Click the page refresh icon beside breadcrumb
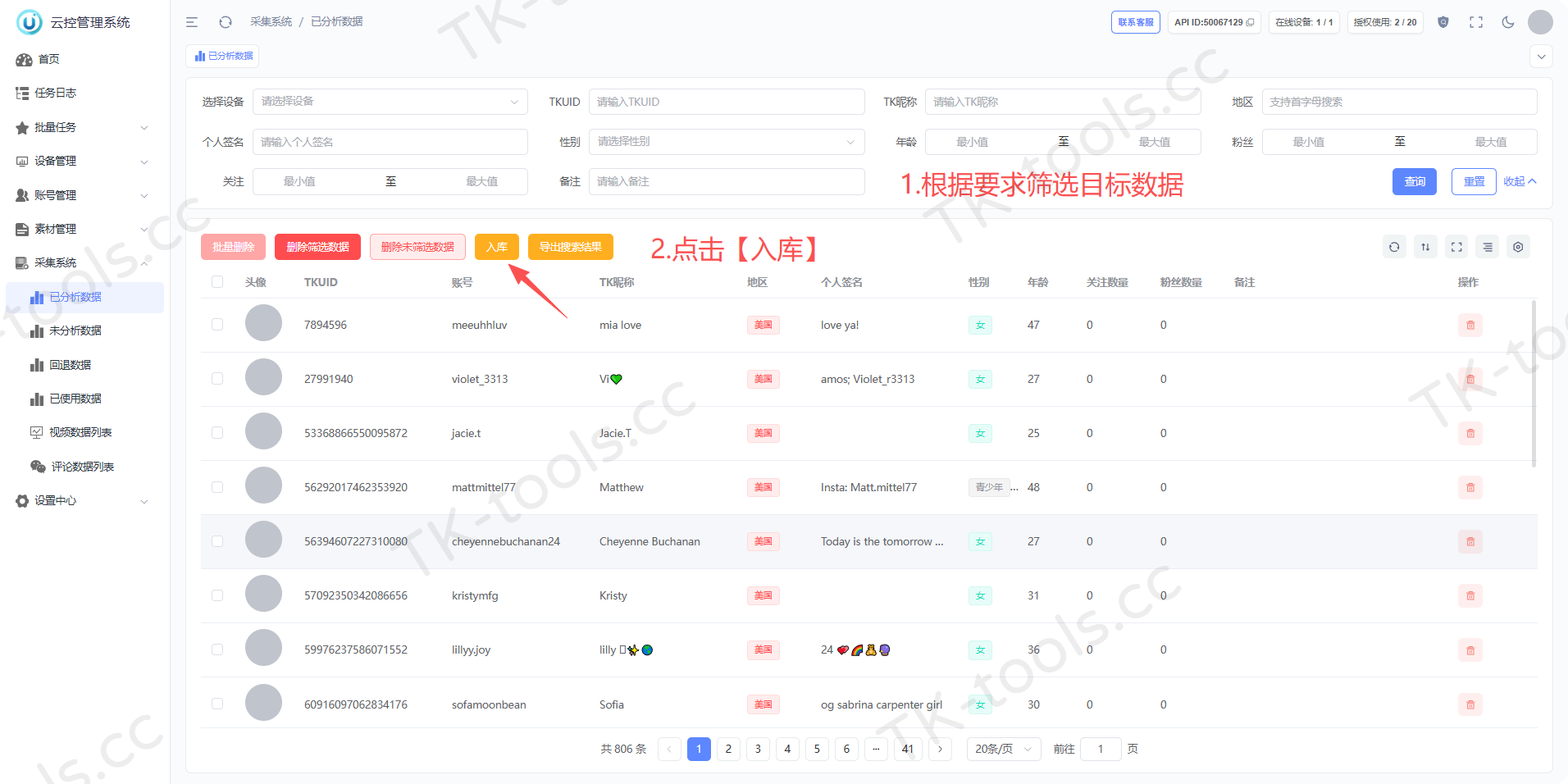Image resolution: width=1568 pixels, height=784 pixels. coord(226,22)
